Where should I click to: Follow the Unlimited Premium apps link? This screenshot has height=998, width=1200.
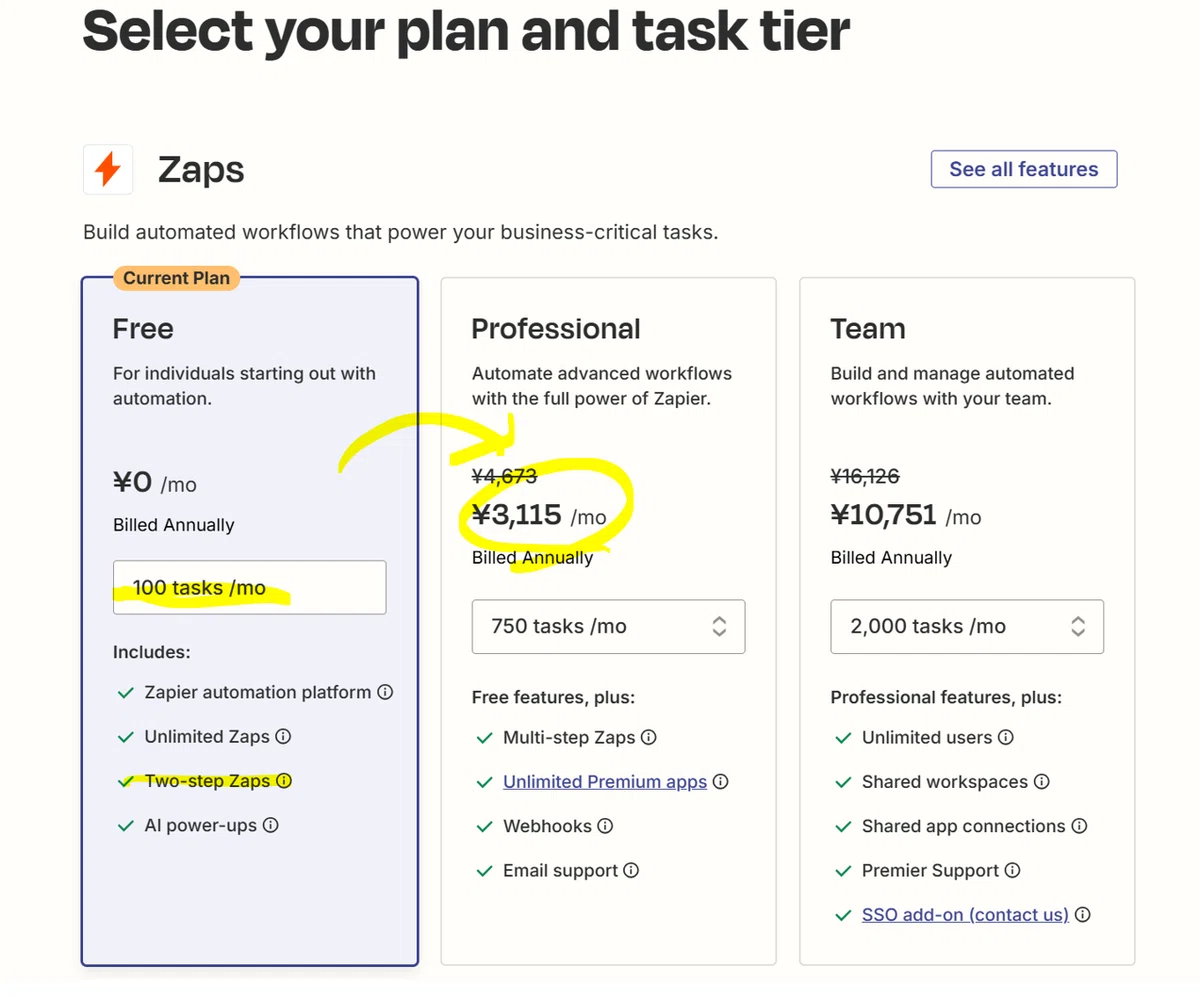pos(605,782)
